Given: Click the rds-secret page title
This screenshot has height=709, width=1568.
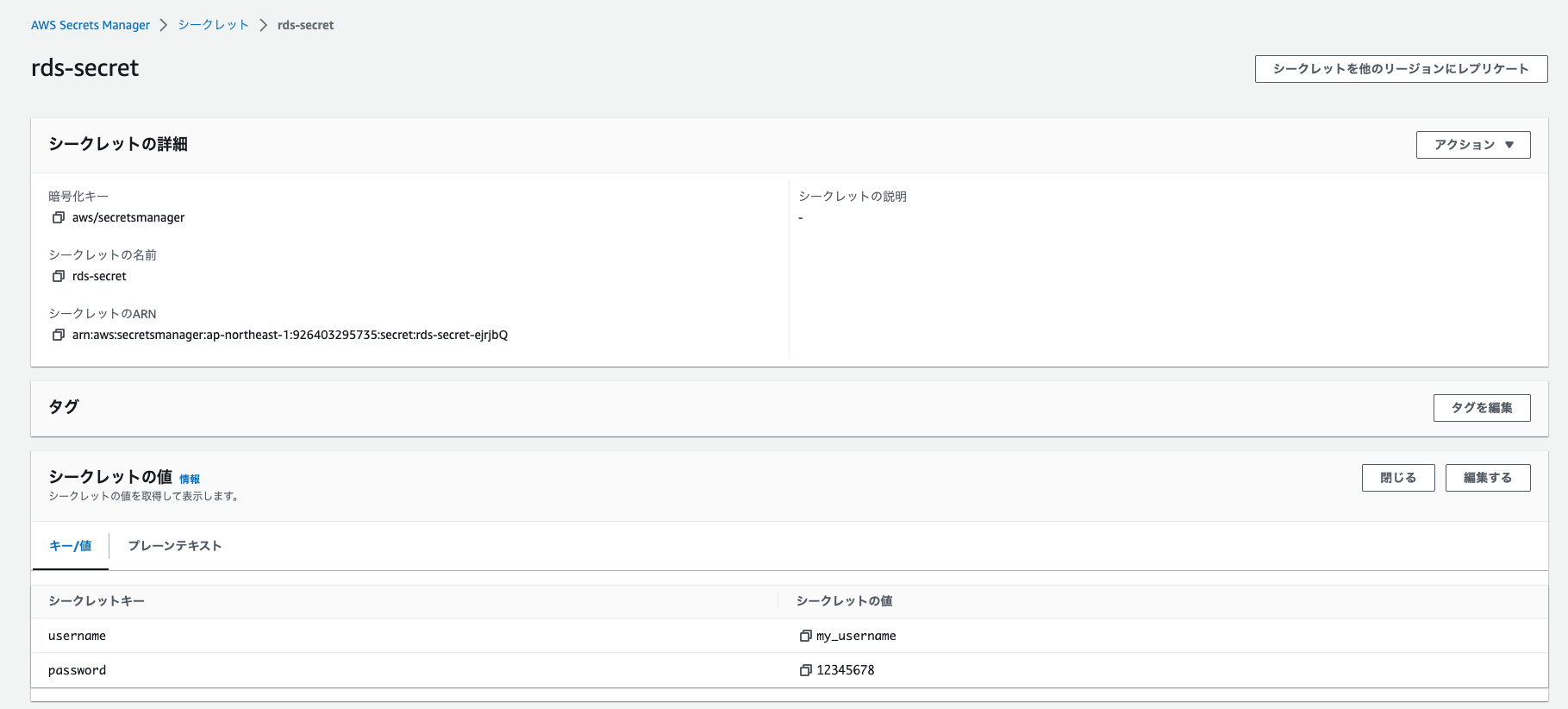Looking at the screenshot, I should 84,68.
